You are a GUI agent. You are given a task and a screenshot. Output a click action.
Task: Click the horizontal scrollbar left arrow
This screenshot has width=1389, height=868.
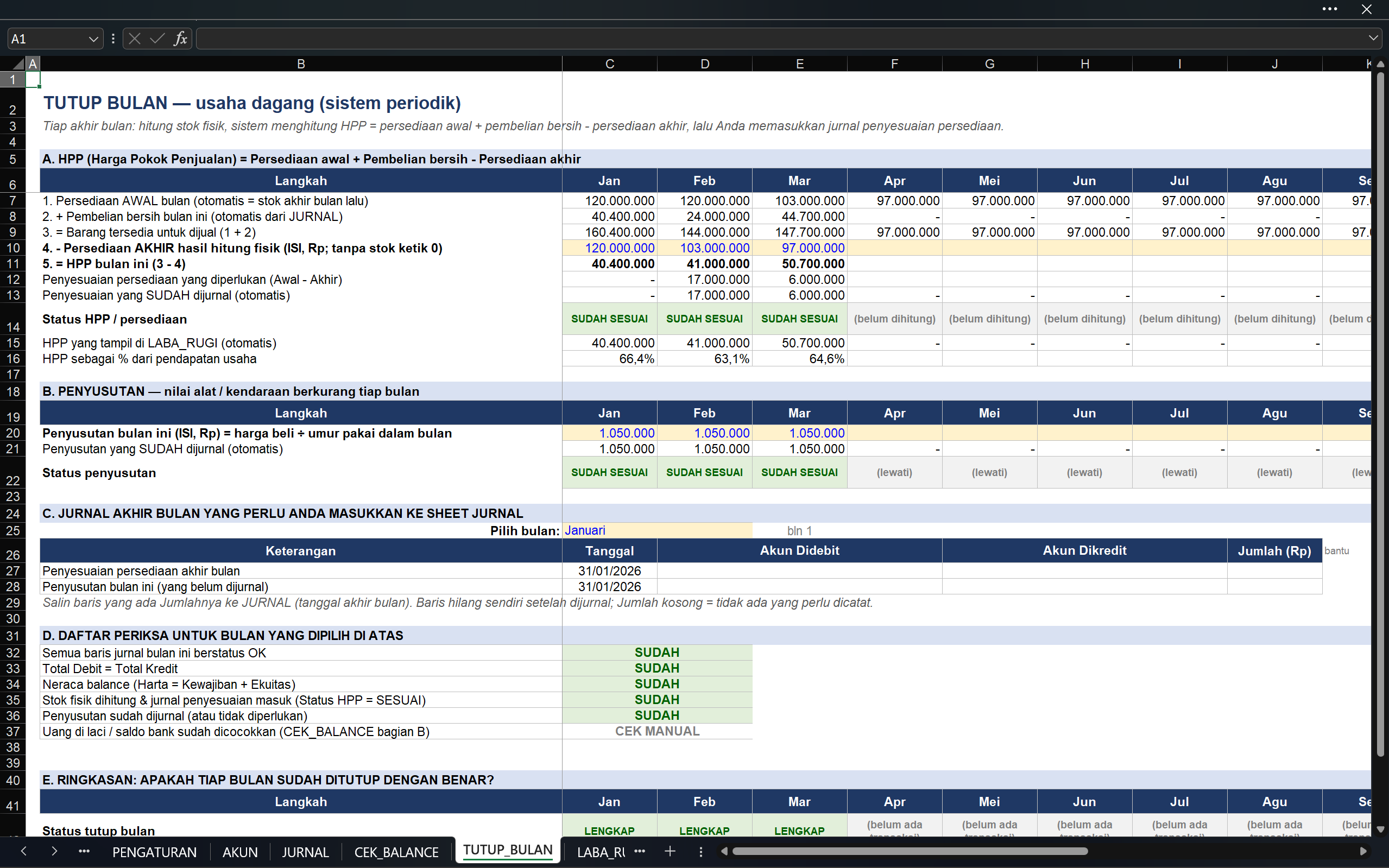tap(724, 851)
